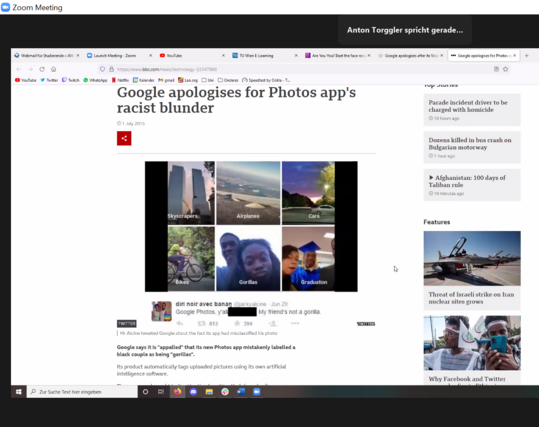The image size is (539, 427).
Task: Click the Windows taskbar search box
Action: point(82,392)
